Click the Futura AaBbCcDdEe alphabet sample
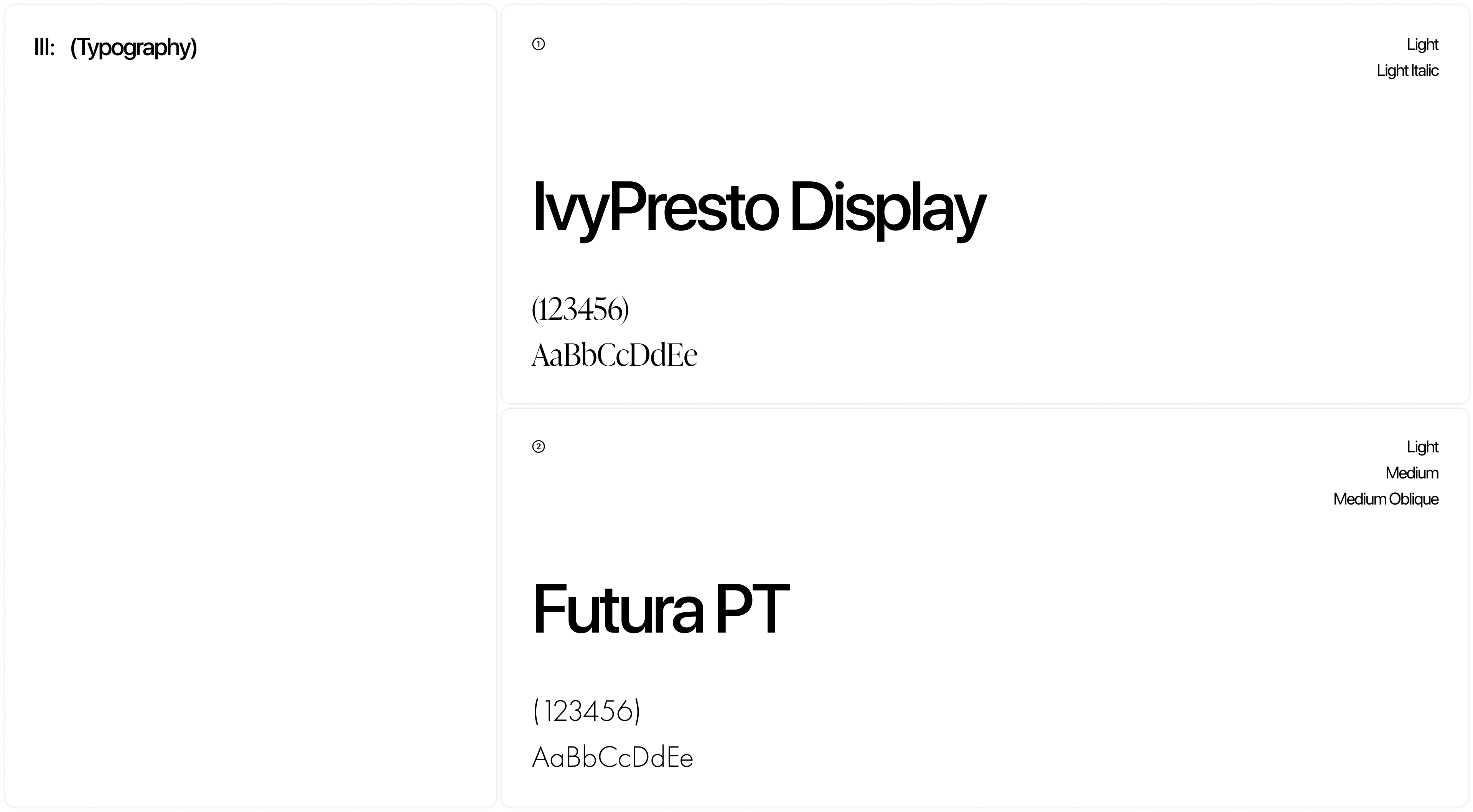This screenshot has width=1473, height=812. pos(612,758)
